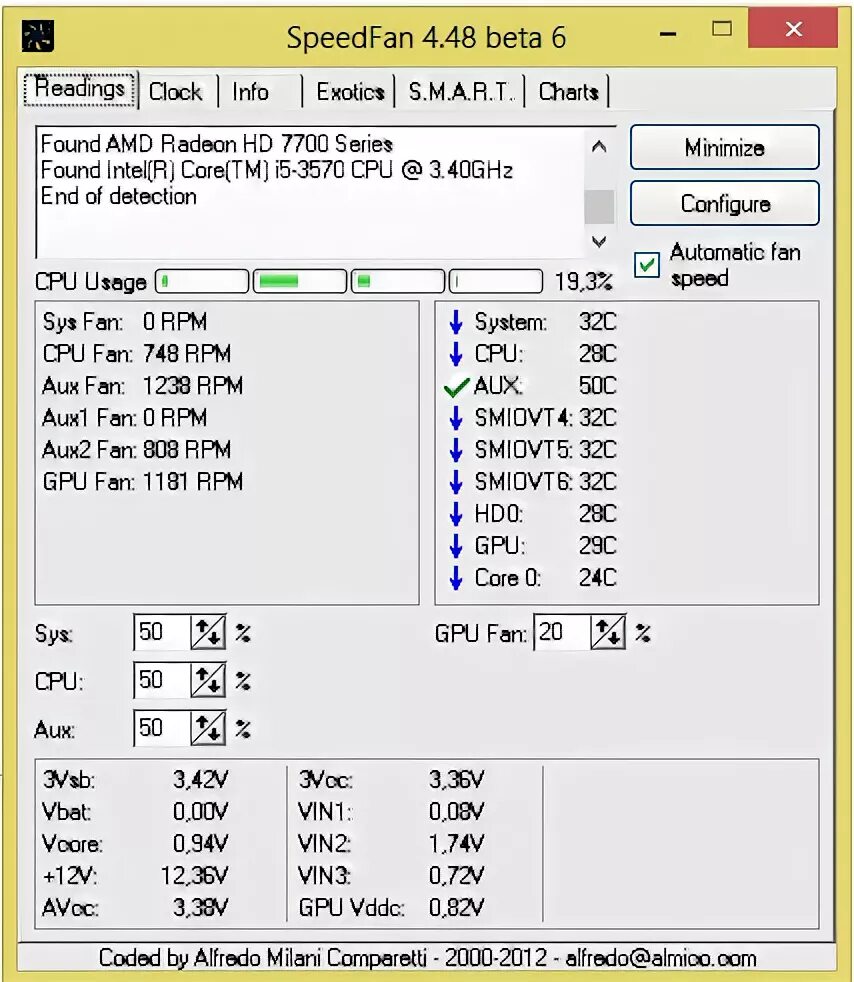Click the 3Vcc 3,36V voltage reading
Screen dimensions: 854x982
[391, 780]
